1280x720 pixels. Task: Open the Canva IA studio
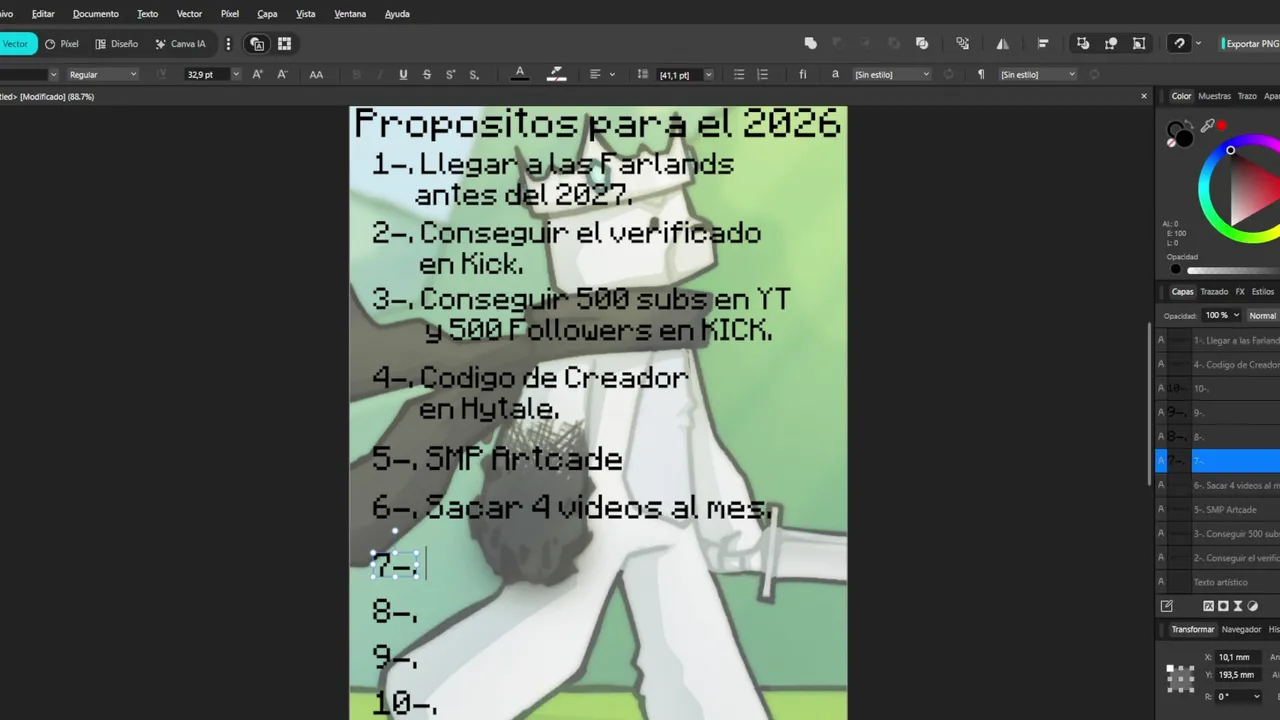coord(181,44)
